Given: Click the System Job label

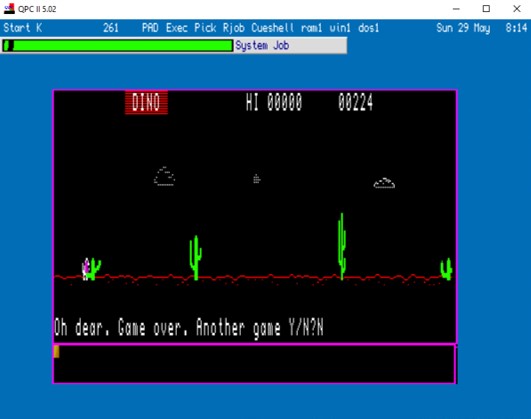Looking at the screenshot, I should click(x=262, y=45).
